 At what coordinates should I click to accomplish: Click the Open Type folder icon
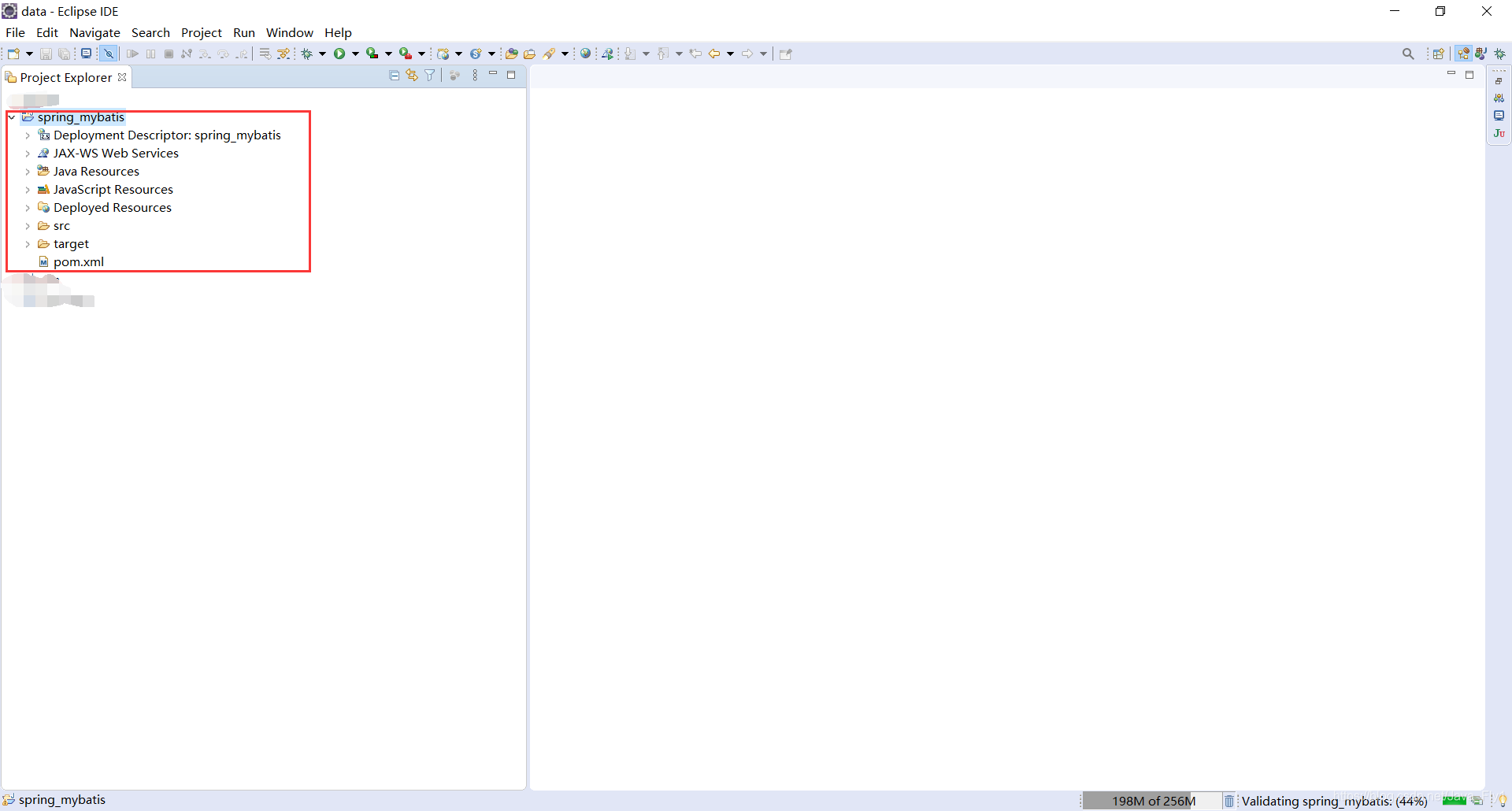click(x=512, y=54)
